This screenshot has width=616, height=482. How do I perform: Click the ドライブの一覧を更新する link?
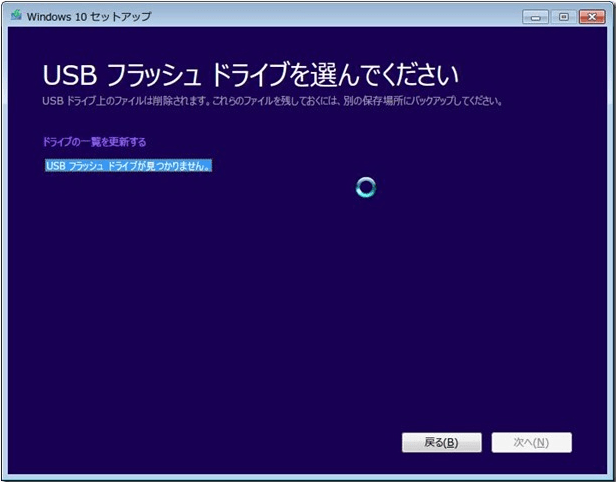pyautogui.click(x=94, y=142)
